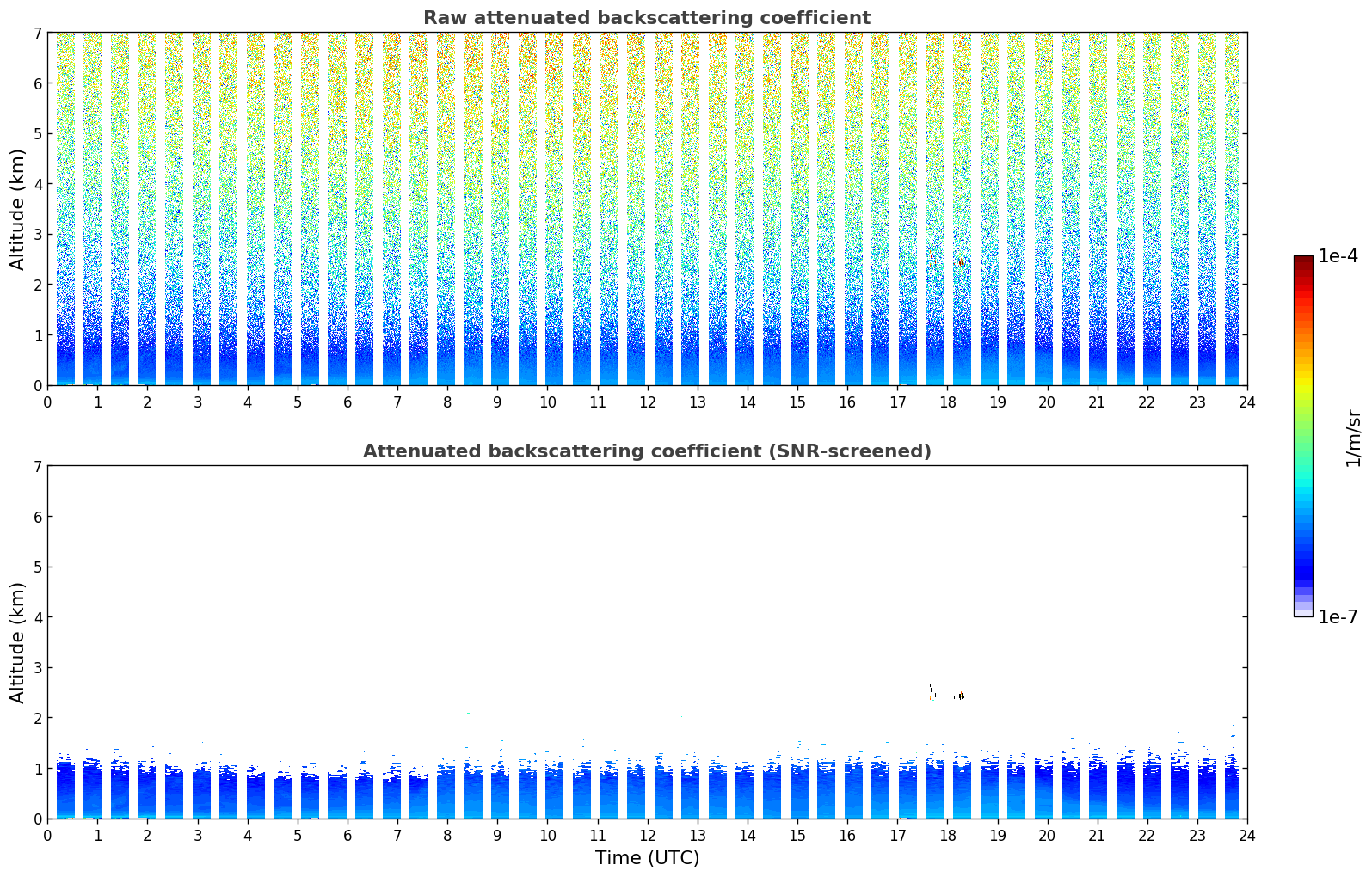The image size is (1372, 877).
Task: Click the '12' hour tick under the upper plot
Action: click(648, 402)
